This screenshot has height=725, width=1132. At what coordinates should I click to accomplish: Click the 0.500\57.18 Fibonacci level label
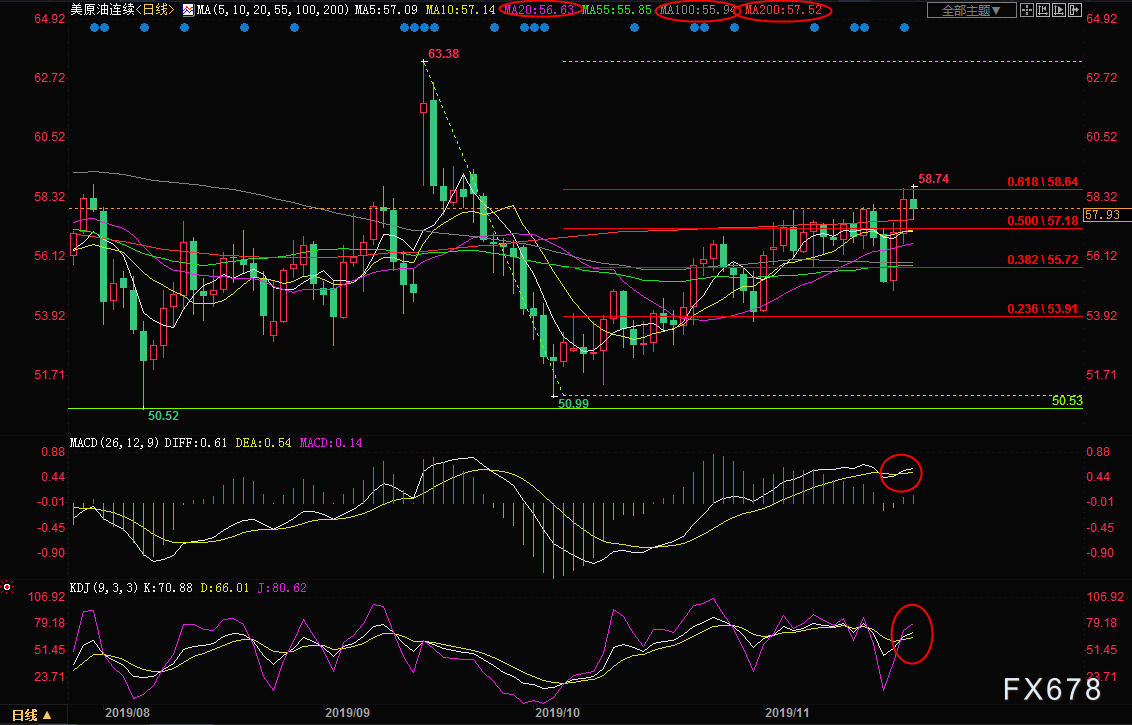[1043, 220]
